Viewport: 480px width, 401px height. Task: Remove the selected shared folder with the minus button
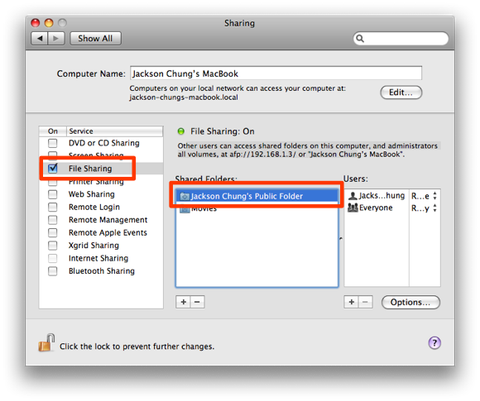pyautogui.click(x=197, y=302)
